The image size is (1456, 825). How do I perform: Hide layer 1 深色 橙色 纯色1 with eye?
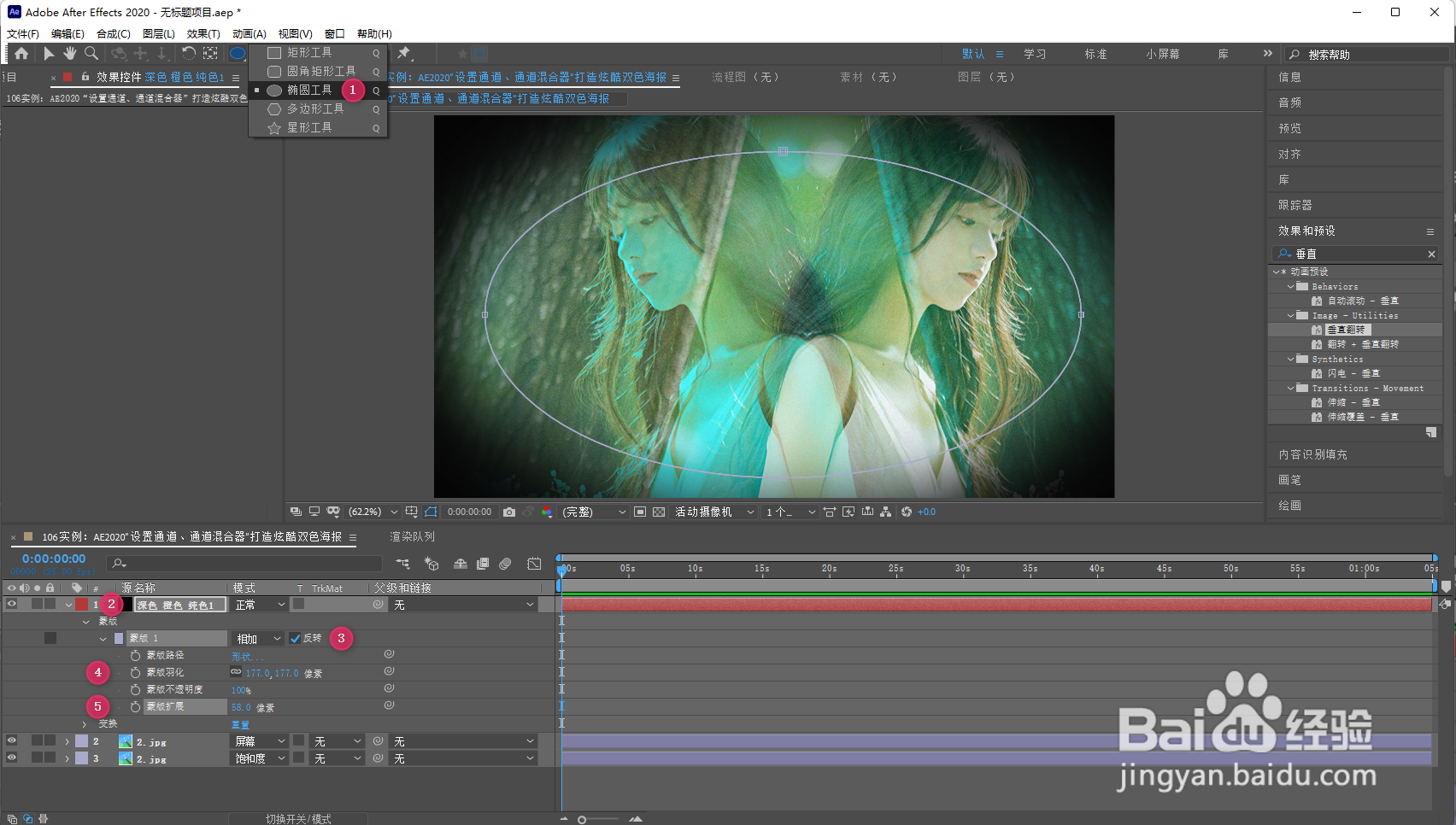click(x=12, y=605)
